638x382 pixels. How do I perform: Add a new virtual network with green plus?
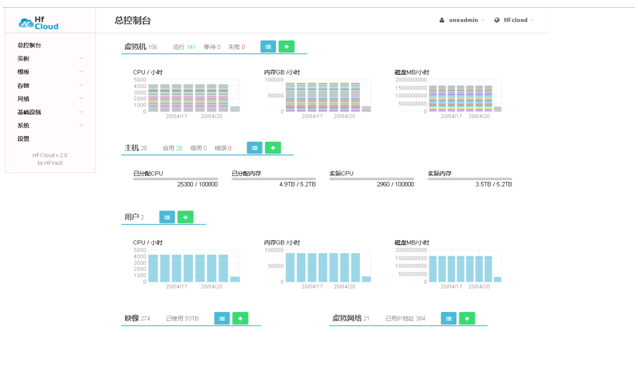467,318
